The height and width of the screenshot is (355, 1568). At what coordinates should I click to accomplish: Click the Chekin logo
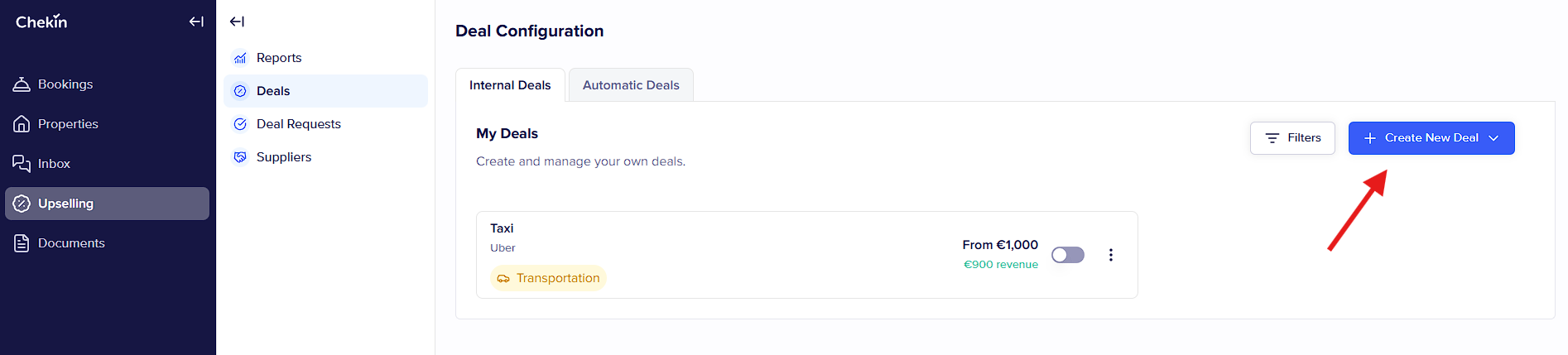coord(41,22)
